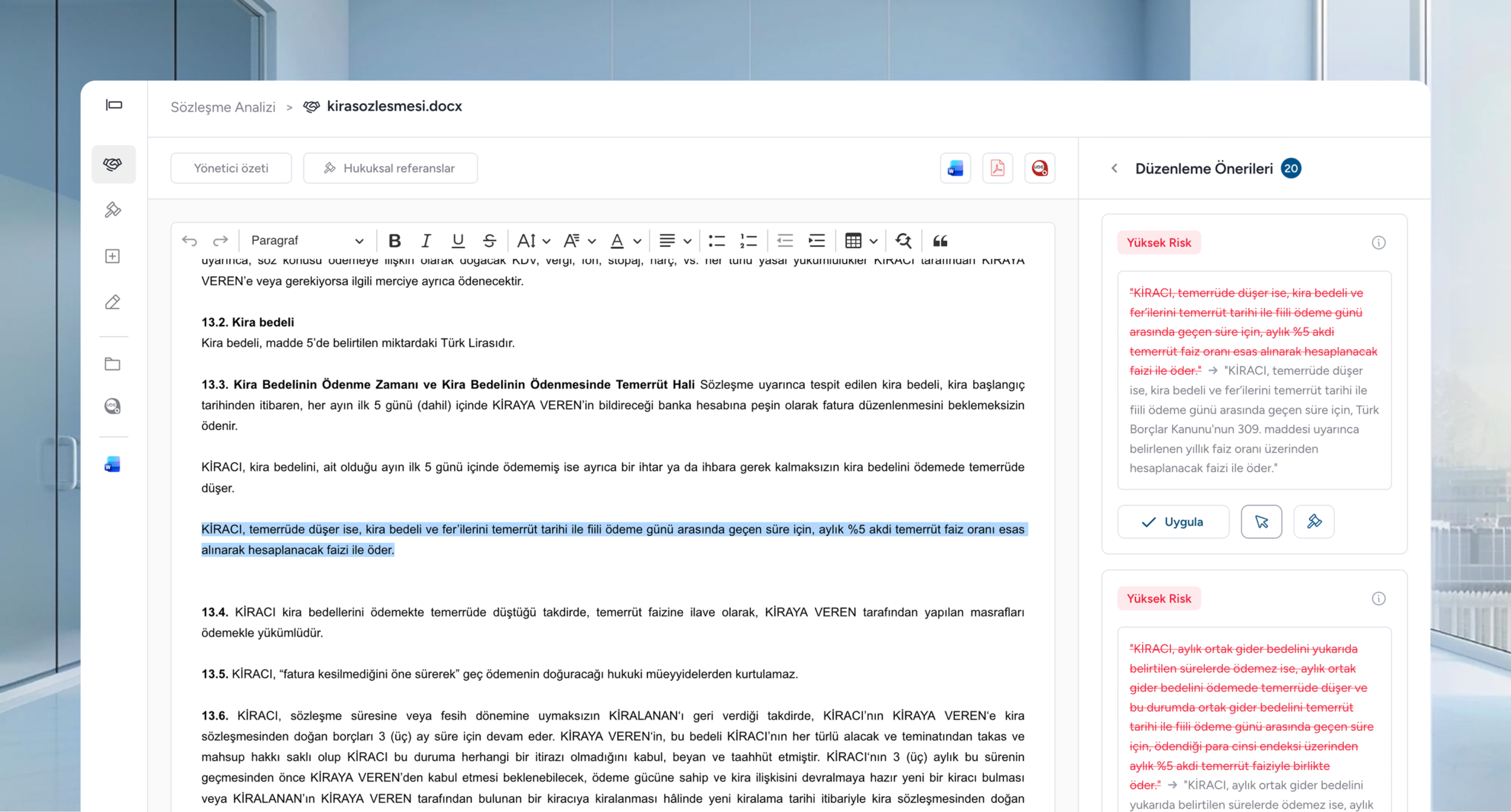Screen dimensions: 1511x812
Task: Toggle bold formatting
Action: pos(395,241)
